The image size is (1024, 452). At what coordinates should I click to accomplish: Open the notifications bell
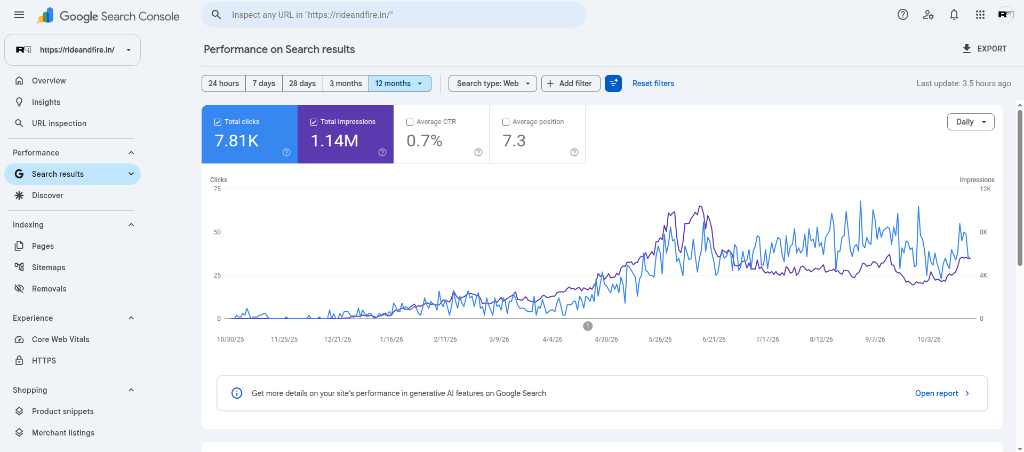tap(954, 14)
